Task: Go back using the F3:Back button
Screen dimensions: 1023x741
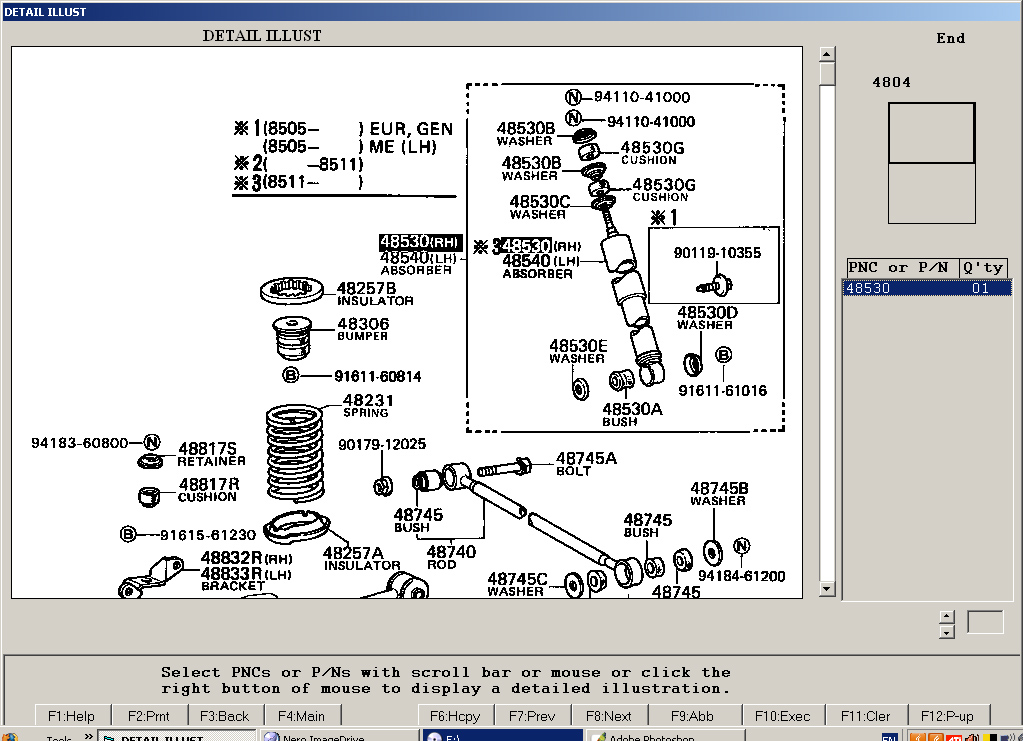Action: (x=224, y=715)
